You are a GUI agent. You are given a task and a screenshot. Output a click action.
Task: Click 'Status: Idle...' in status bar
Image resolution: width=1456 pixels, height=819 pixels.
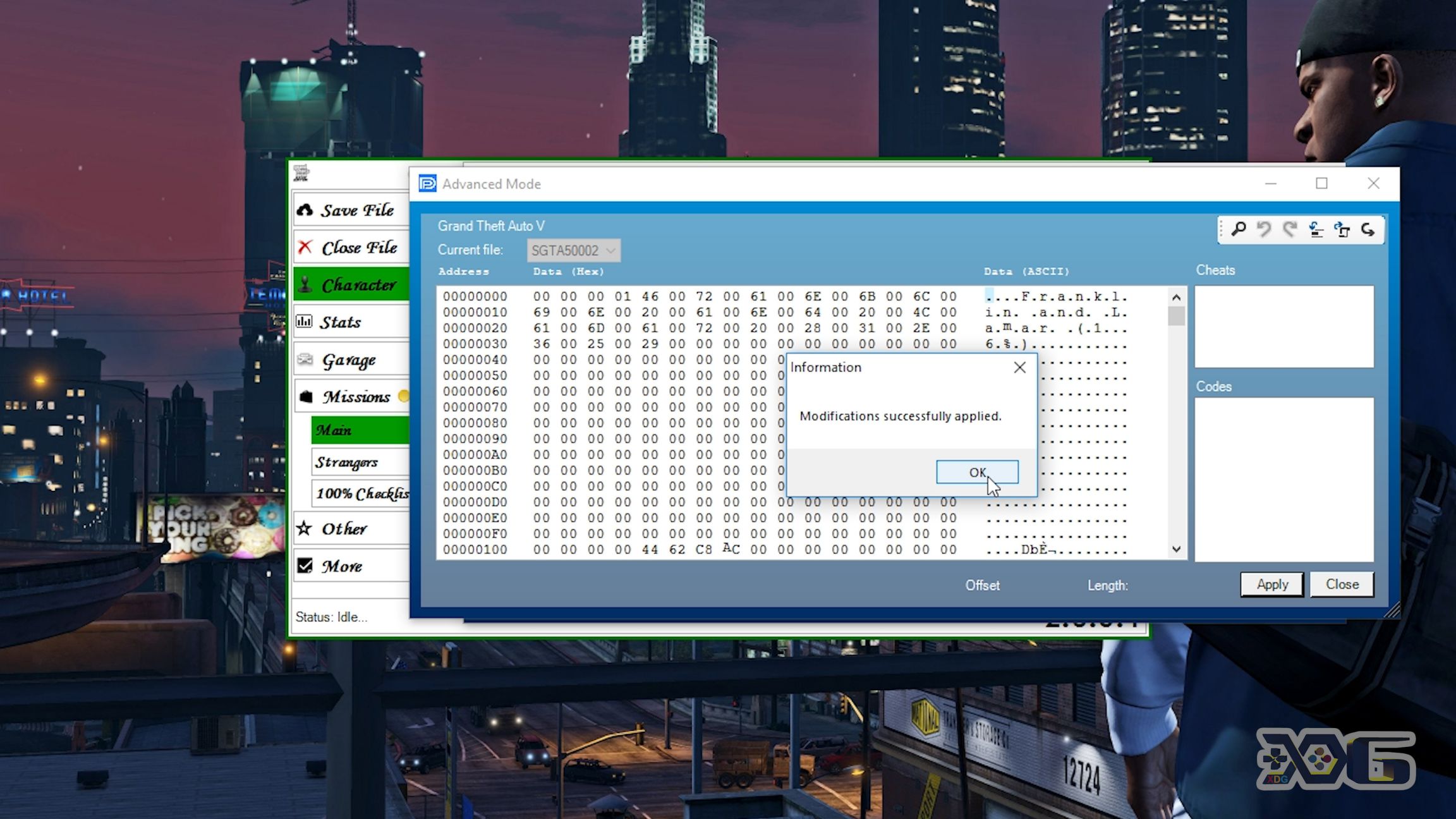coord(331,617)
